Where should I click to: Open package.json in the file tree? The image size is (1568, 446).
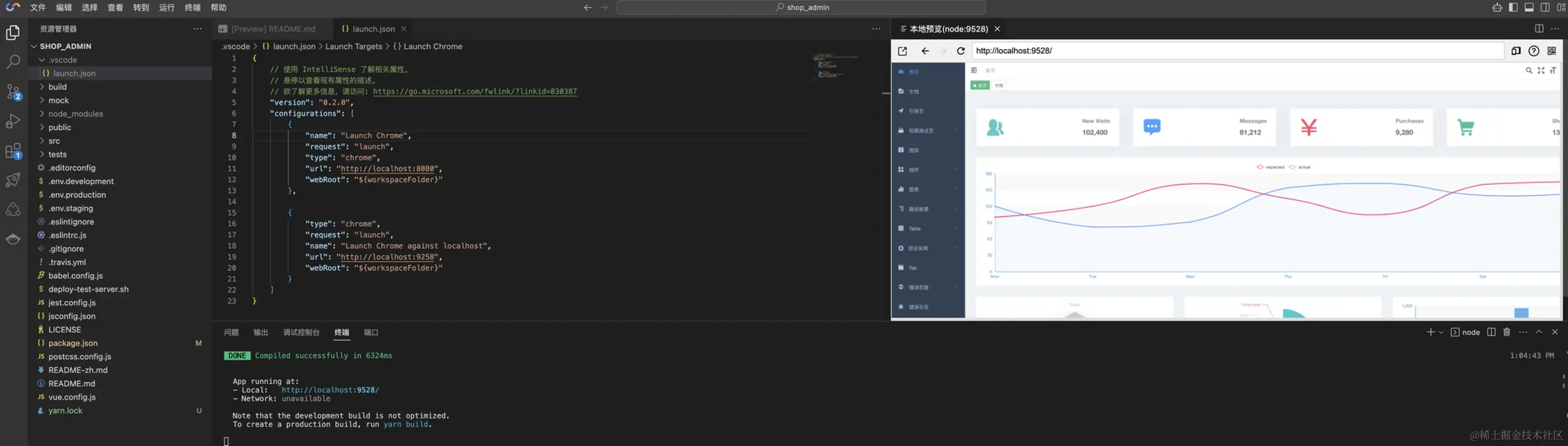coord(121,343)
